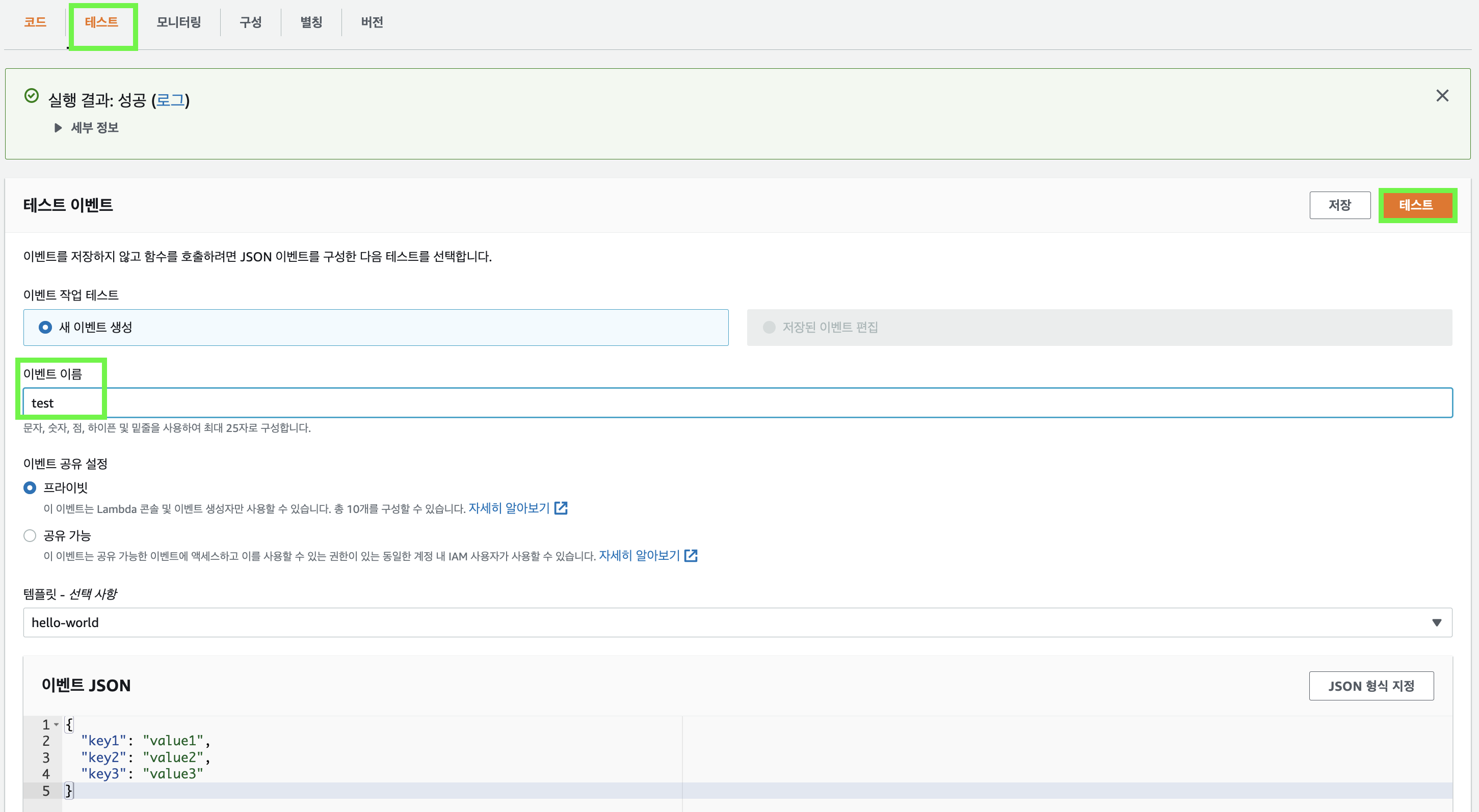Image resolution: width=1479 pixels, height=812 pixels.
Task: Dismiss the execution result banner with X
Action: (1442, 96)
